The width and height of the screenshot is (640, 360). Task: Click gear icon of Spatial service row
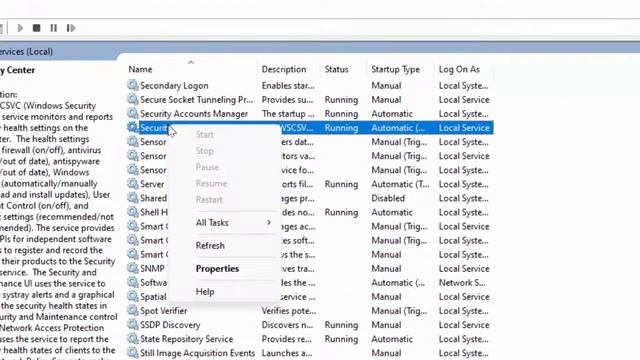tap(132, 296)
